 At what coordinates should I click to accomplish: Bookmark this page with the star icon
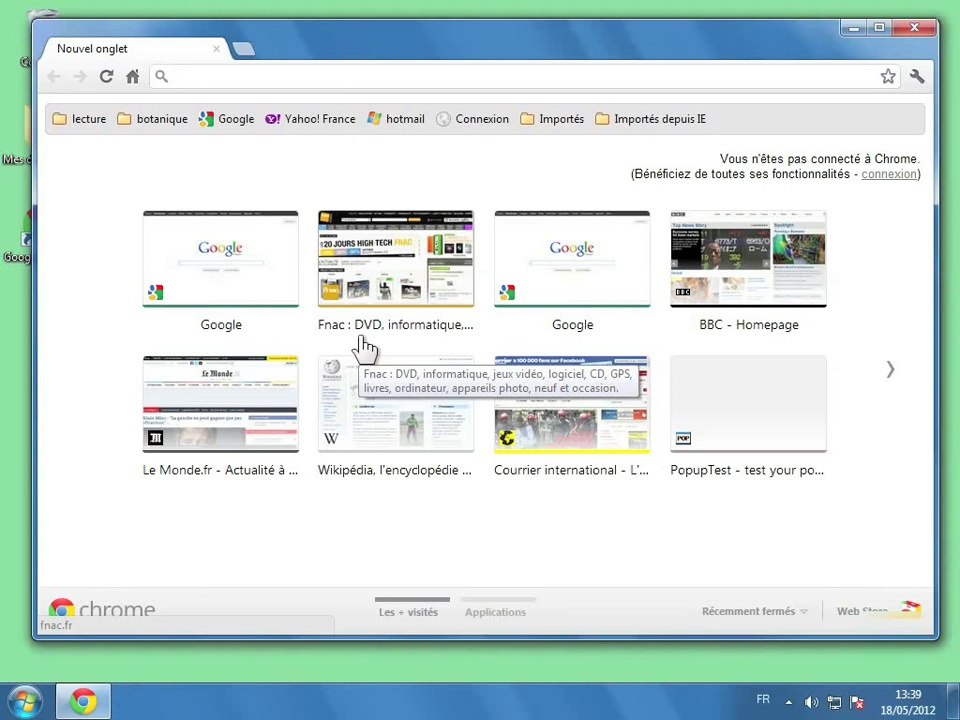point(888,77)
